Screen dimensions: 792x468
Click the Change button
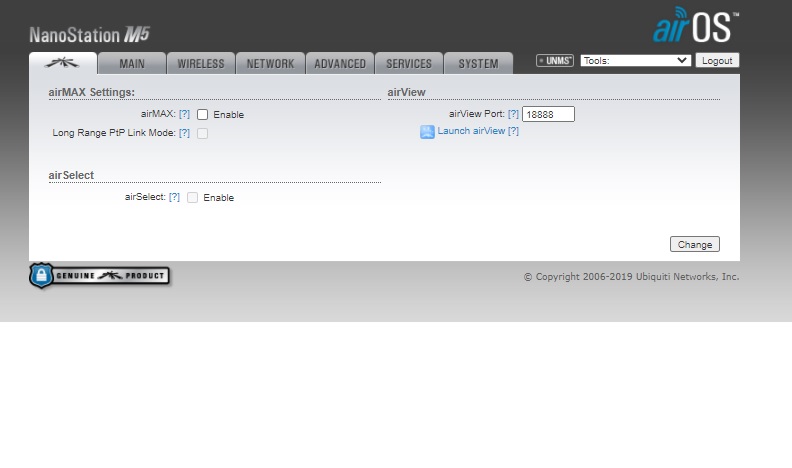(x=695, y=244)
